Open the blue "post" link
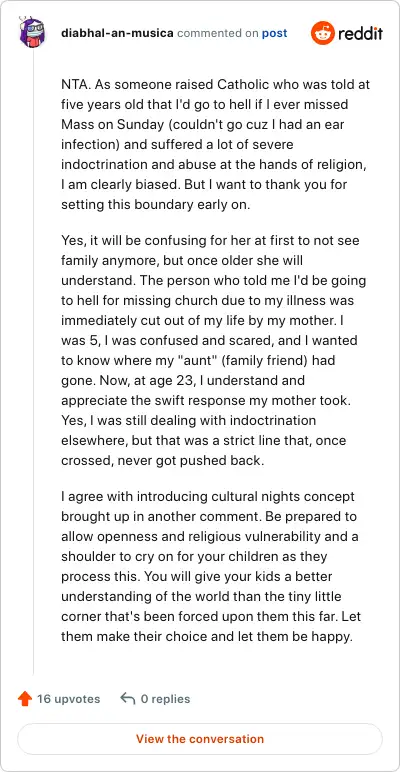 (274, 33)
